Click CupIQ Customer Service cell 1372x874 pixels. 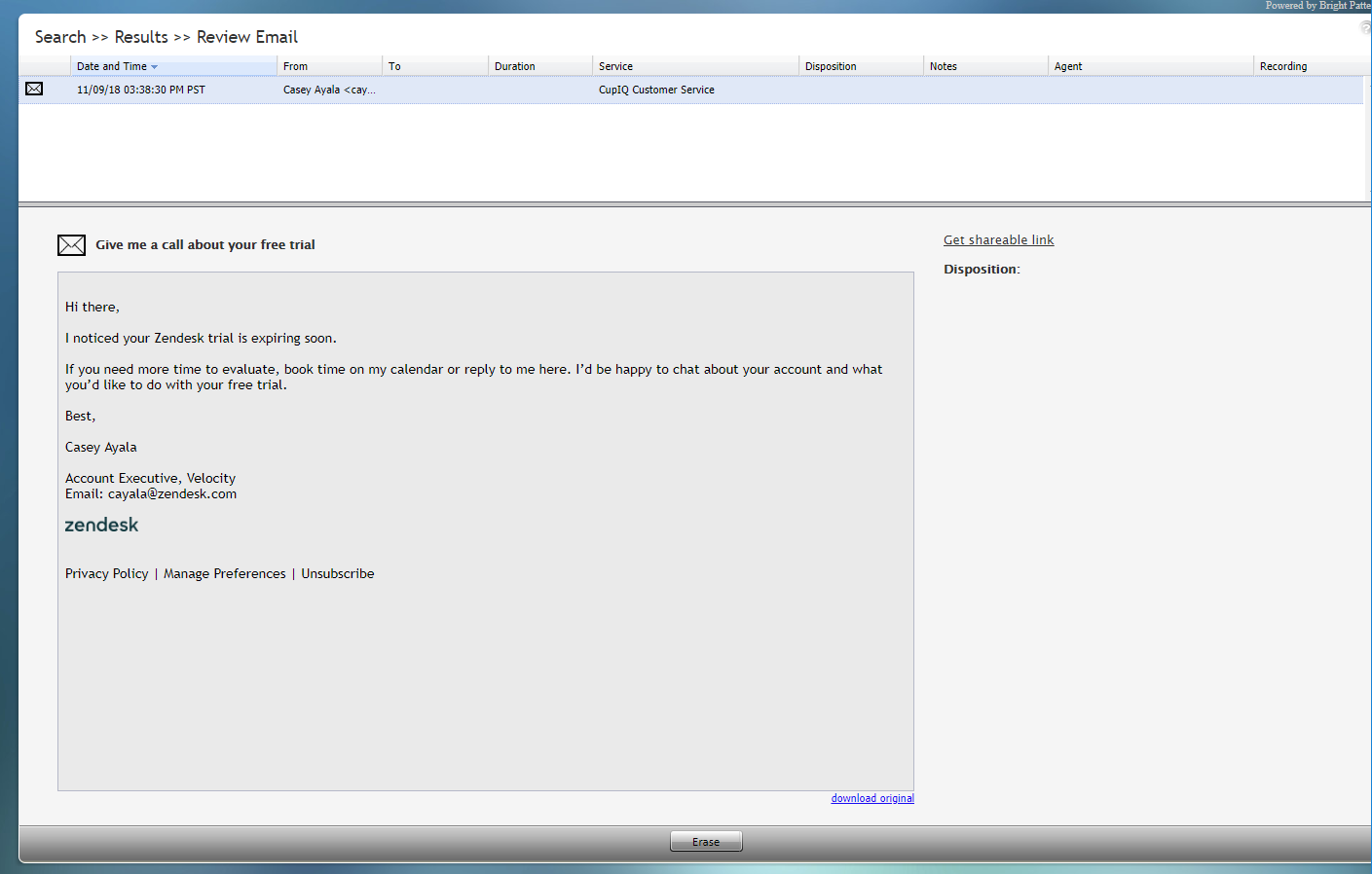(x=656, y=90)
